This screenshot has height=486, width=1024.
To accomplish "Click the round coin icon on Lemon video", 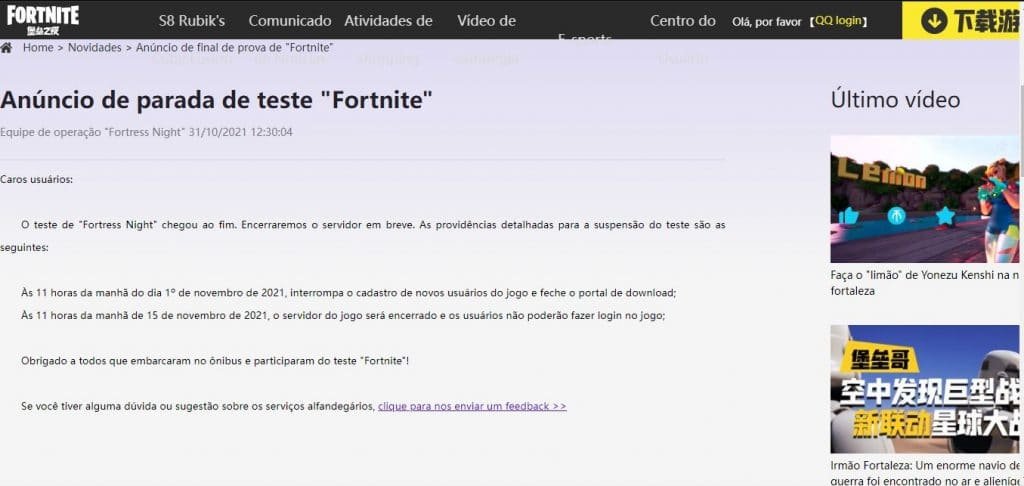I will (897, 216).
